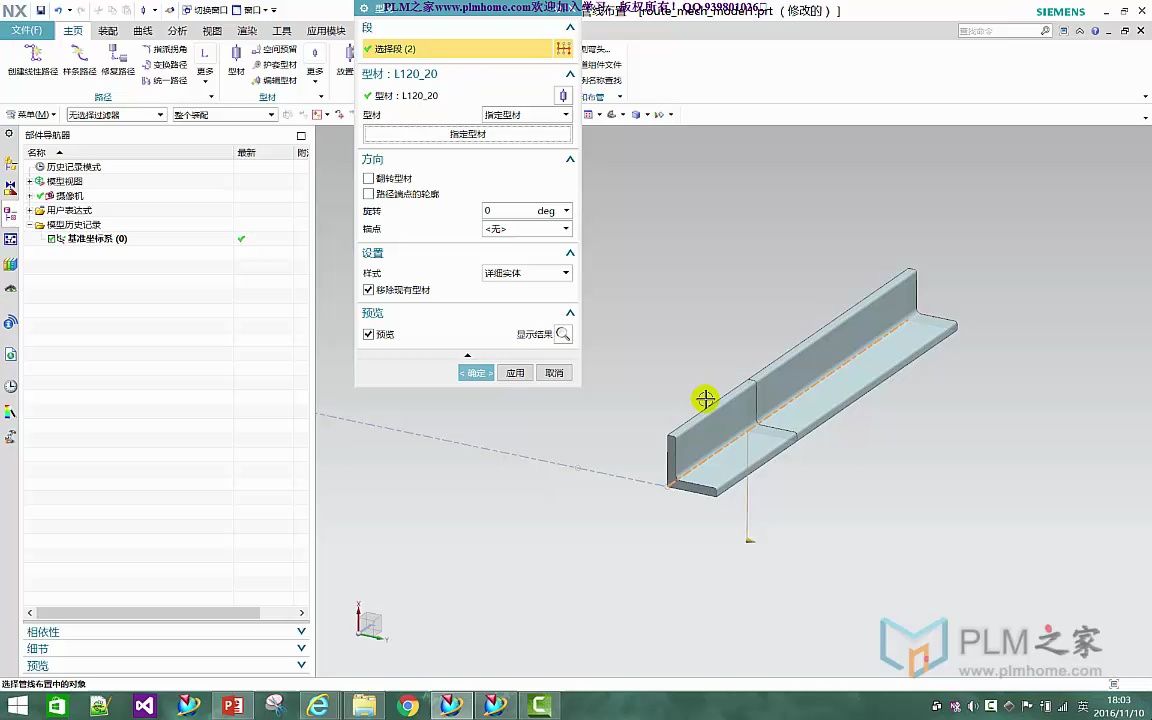Collapse the 方向 direction section
This screenshot has width=1152, height=720.
point(569,159)
